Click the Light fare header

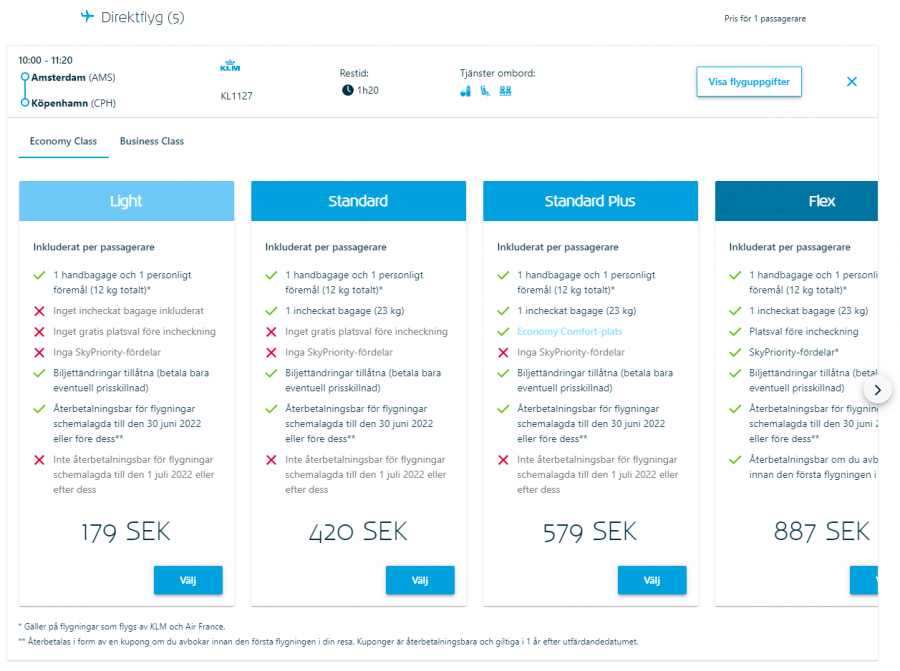pos(126,201)
